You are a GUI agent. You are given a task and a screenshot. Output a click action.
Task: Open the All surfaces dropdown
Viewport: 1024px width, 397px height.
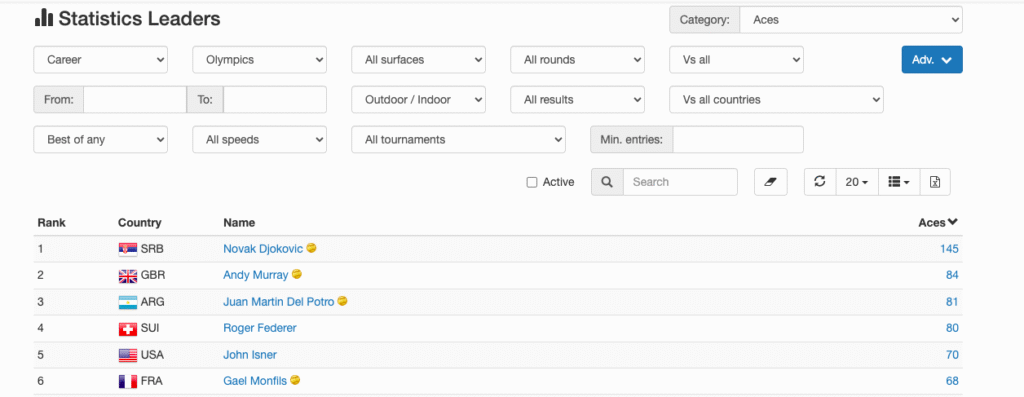pos(418,59)
